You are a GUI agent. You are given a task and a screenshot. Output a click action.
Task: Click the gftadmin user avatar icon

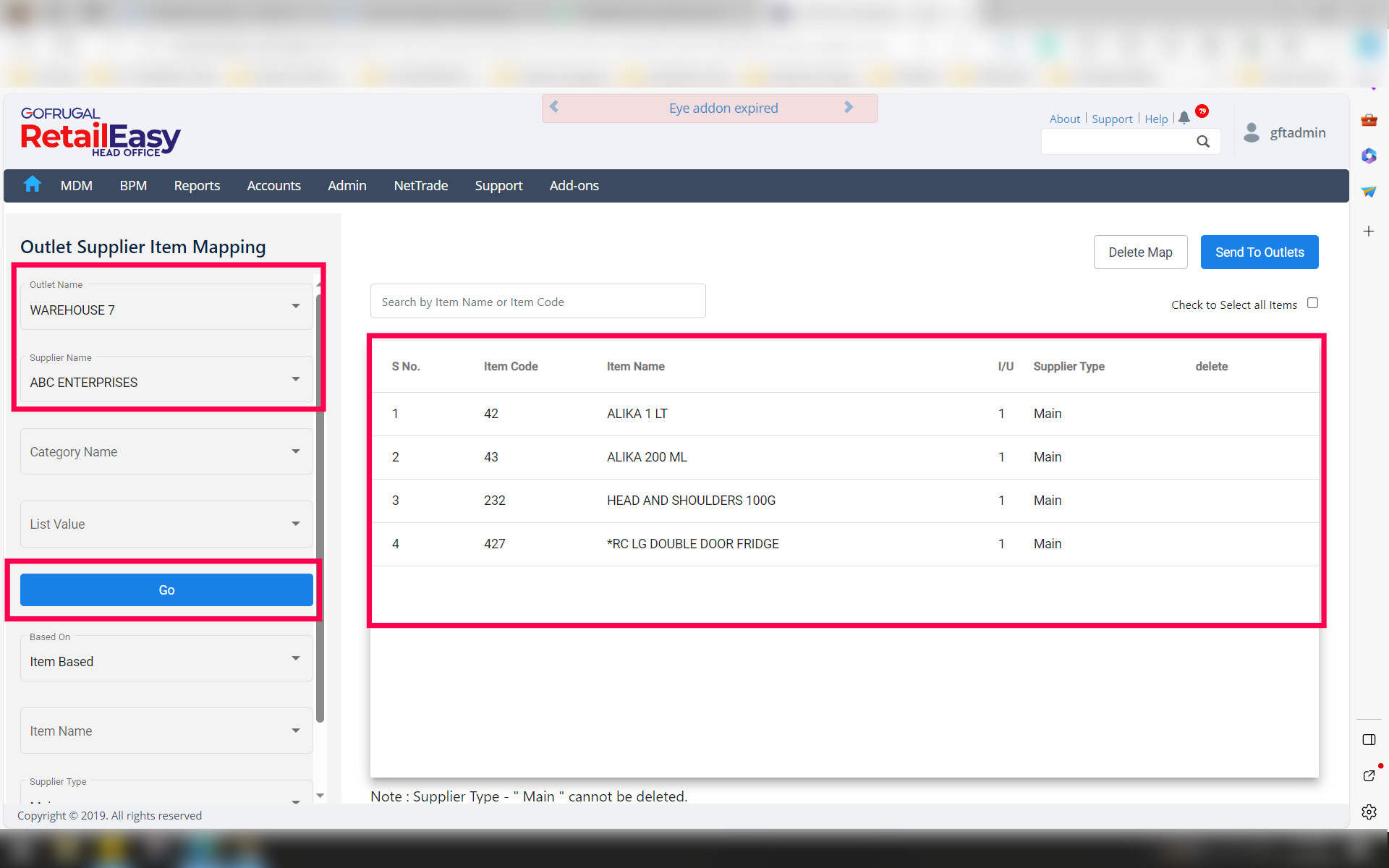click(1251, 132)
